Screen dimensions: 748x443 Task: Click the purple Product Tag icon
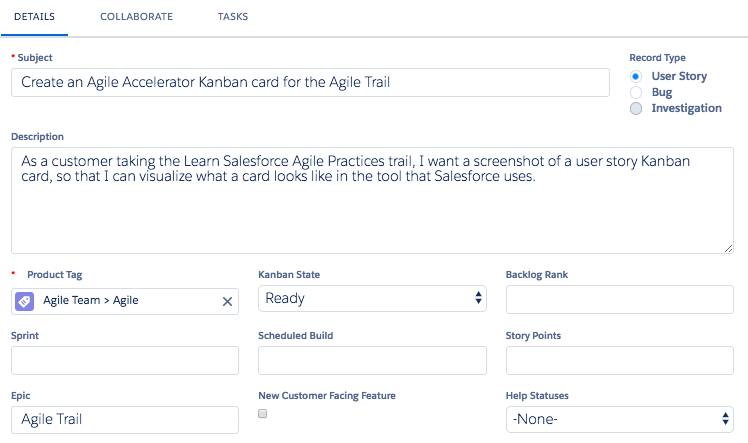24,301
